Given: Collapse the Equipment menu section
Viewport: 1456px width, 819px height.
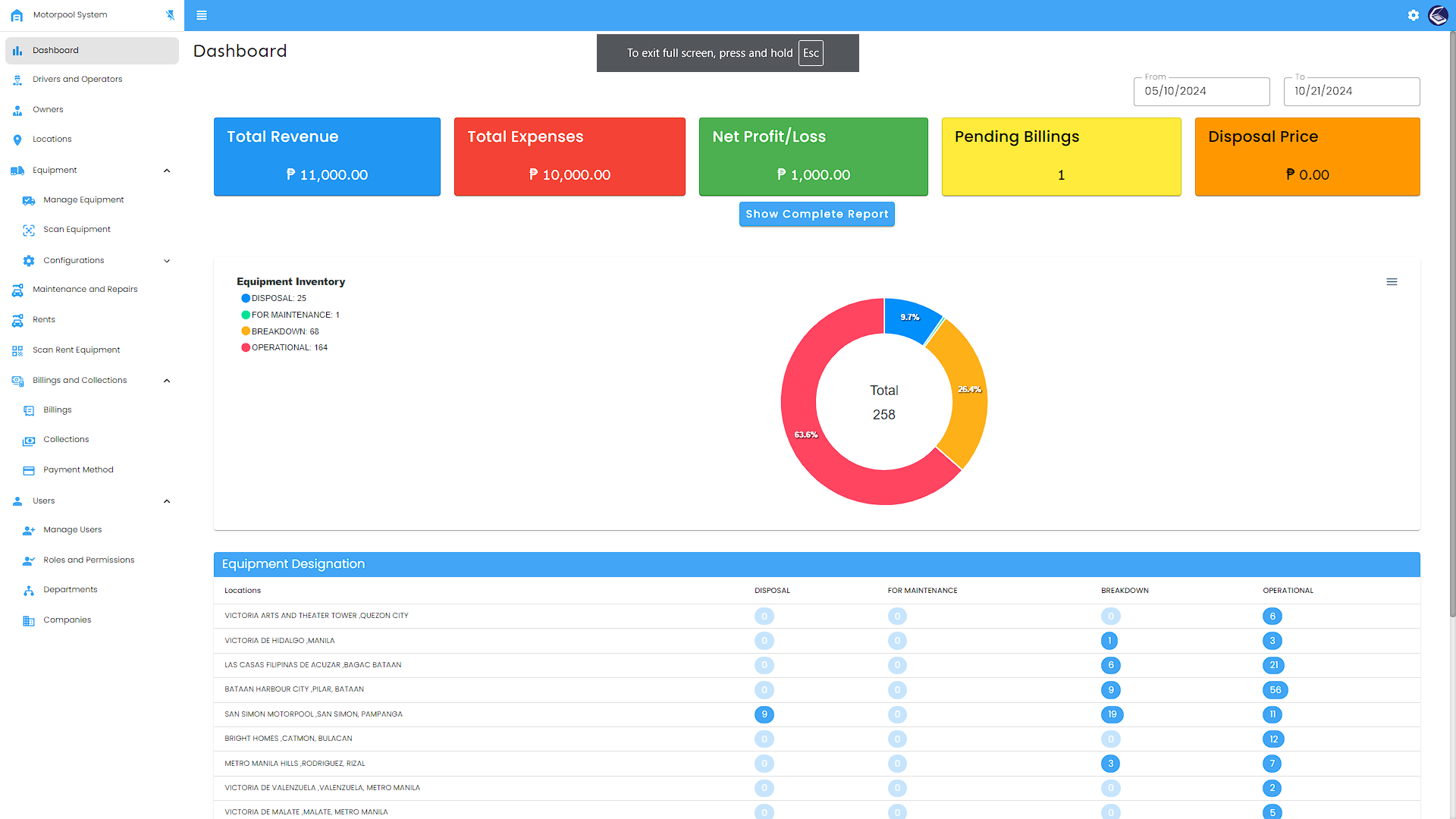Looking at the screenshot, I should (167, 171).
